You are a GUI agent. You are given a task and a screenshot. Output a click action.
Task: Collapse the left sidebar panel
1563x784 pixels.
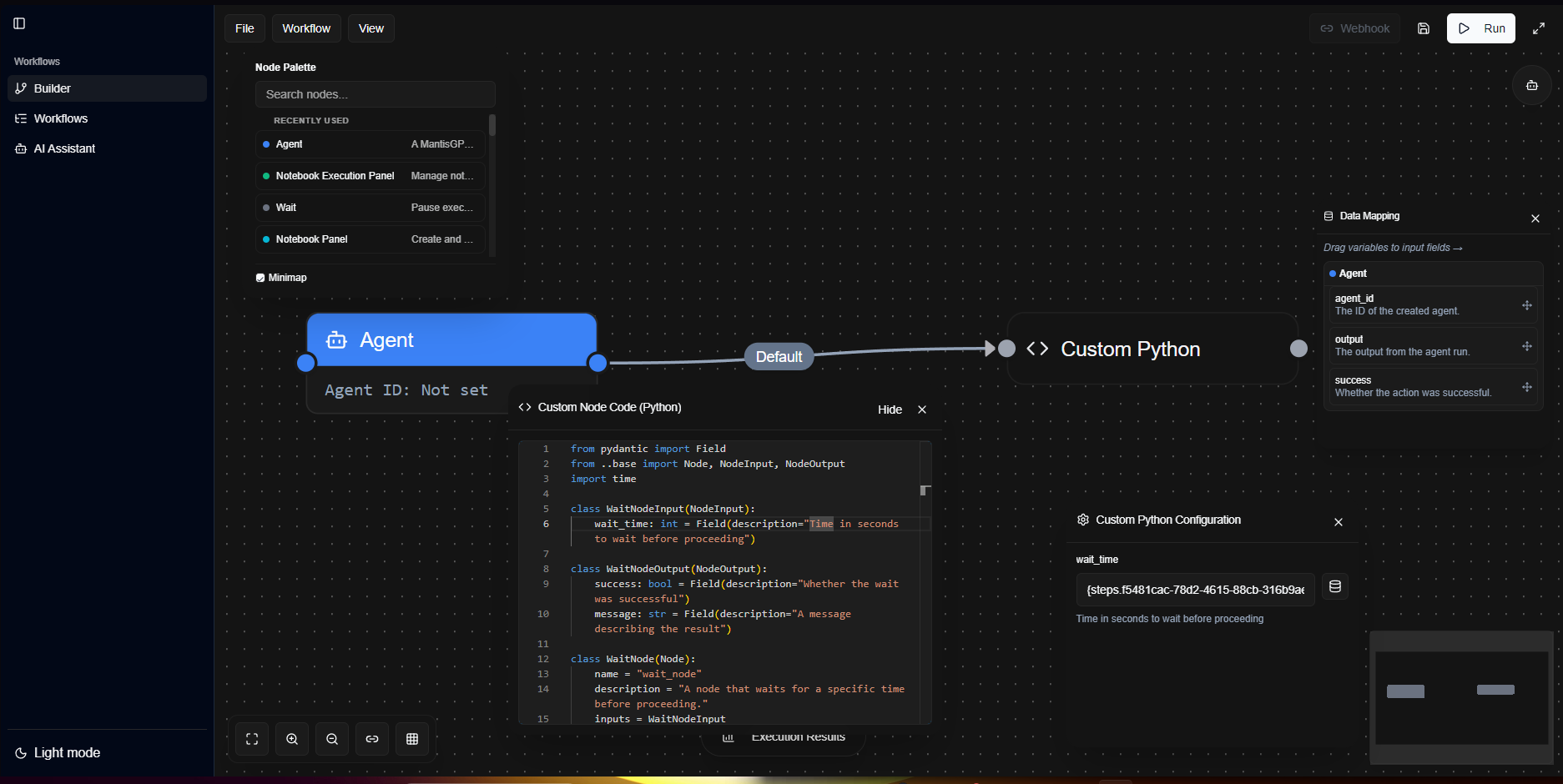click(18, 23)
